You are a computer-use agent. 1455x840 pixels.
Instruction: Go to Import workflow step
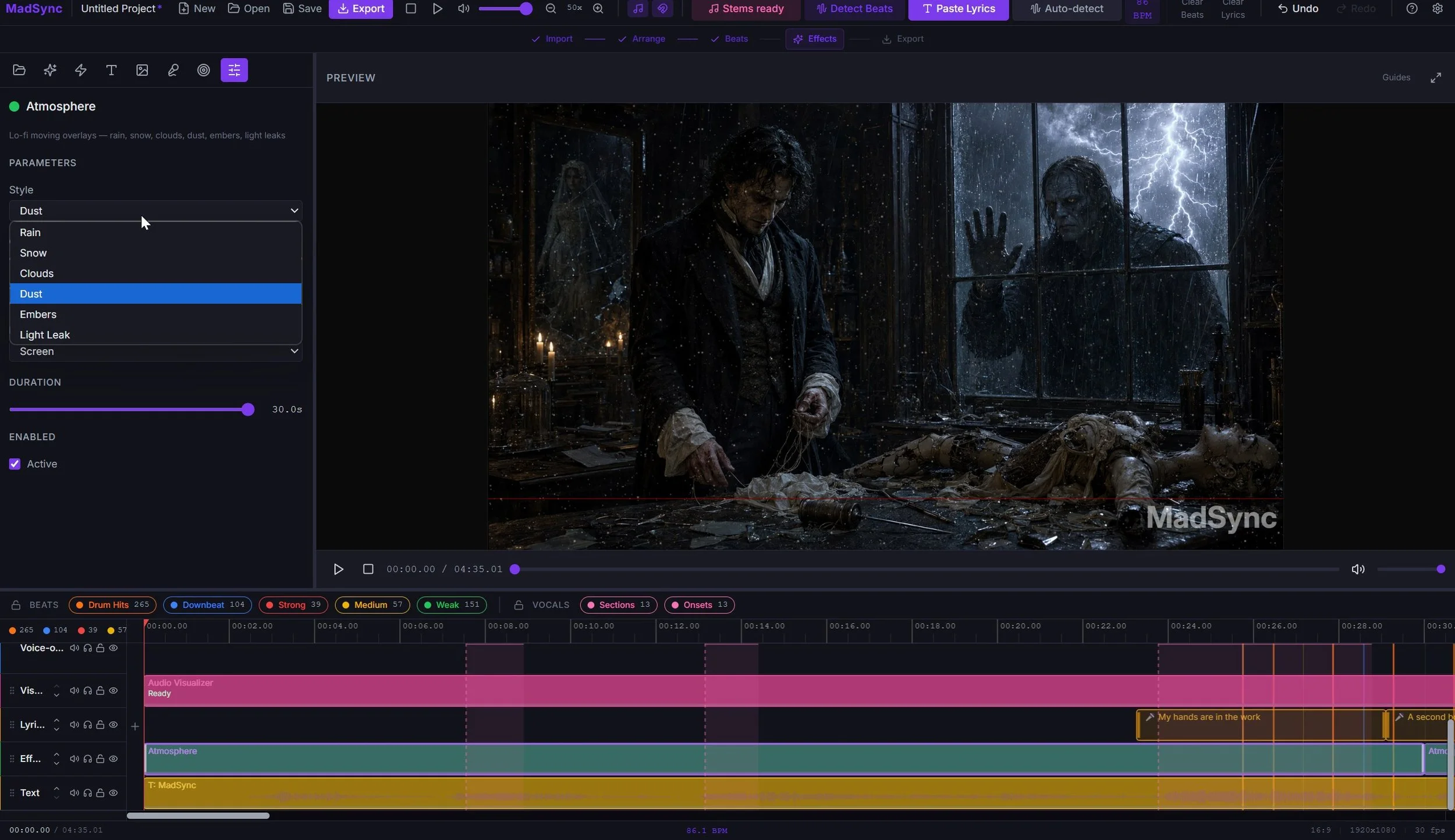[552, 39]
